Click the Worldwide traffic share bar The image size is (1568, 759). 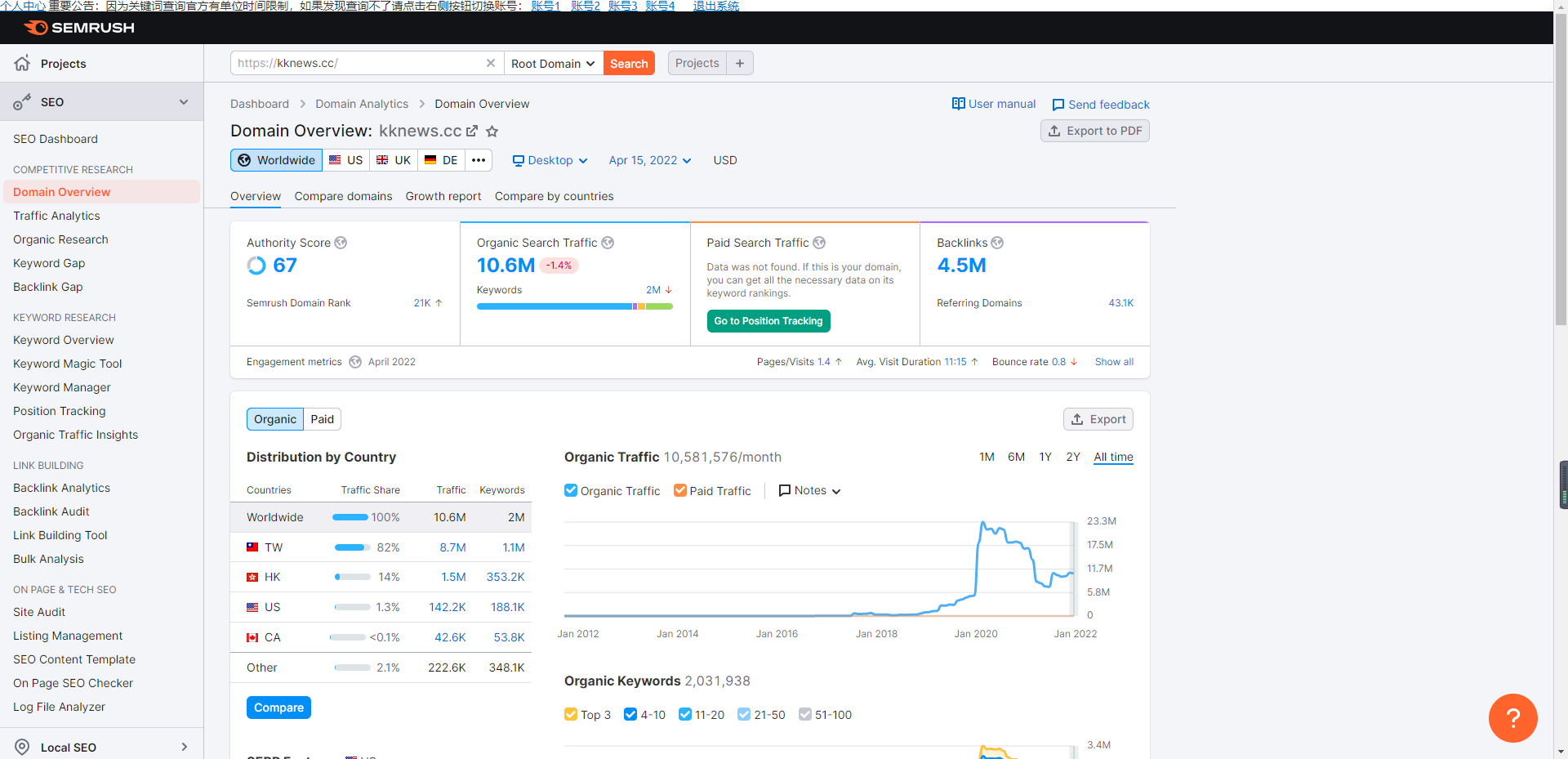tap(350, 517)
